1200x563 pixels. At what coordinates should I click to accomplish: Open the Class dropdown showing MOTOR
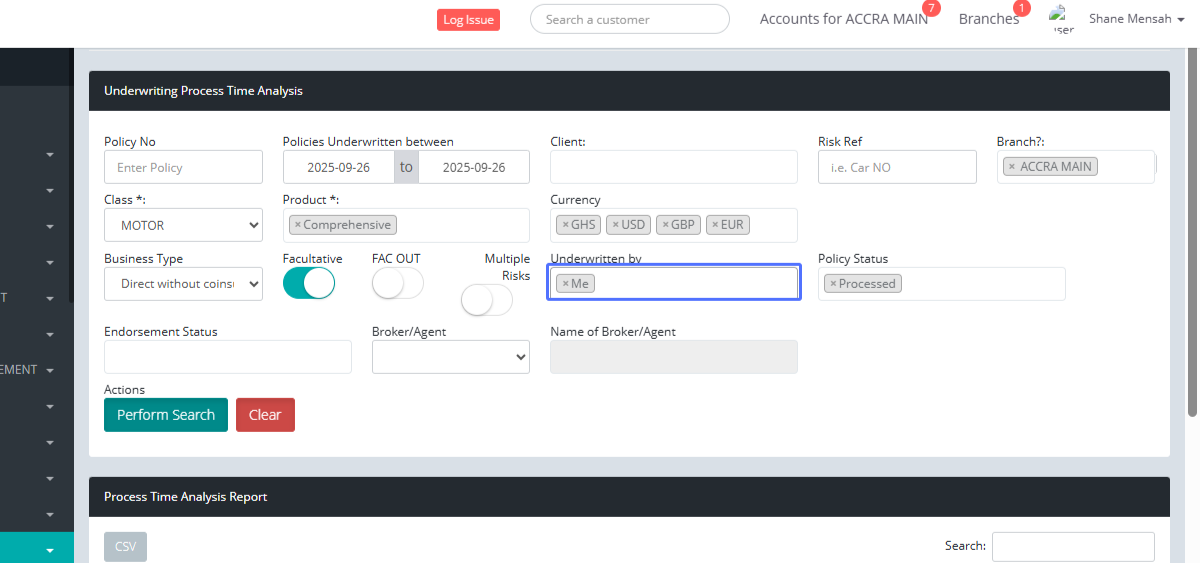(183, 225)
